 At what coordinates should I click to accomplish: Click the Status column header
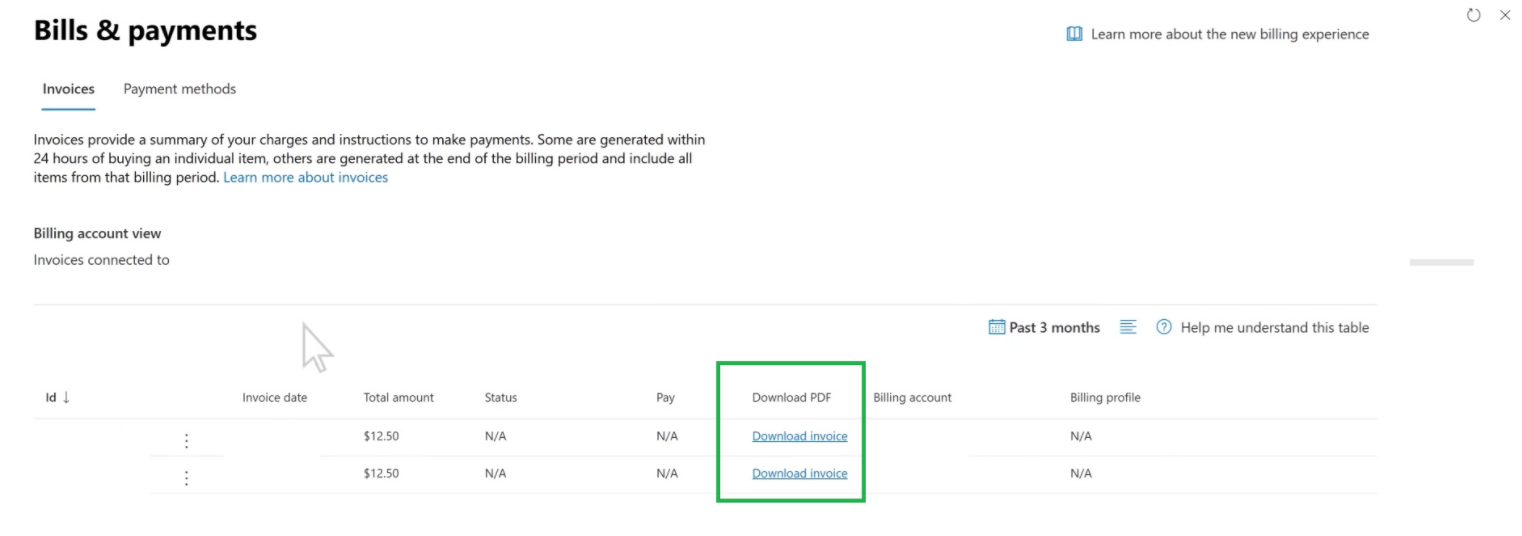pyautogui.click(x=501, y=397)
